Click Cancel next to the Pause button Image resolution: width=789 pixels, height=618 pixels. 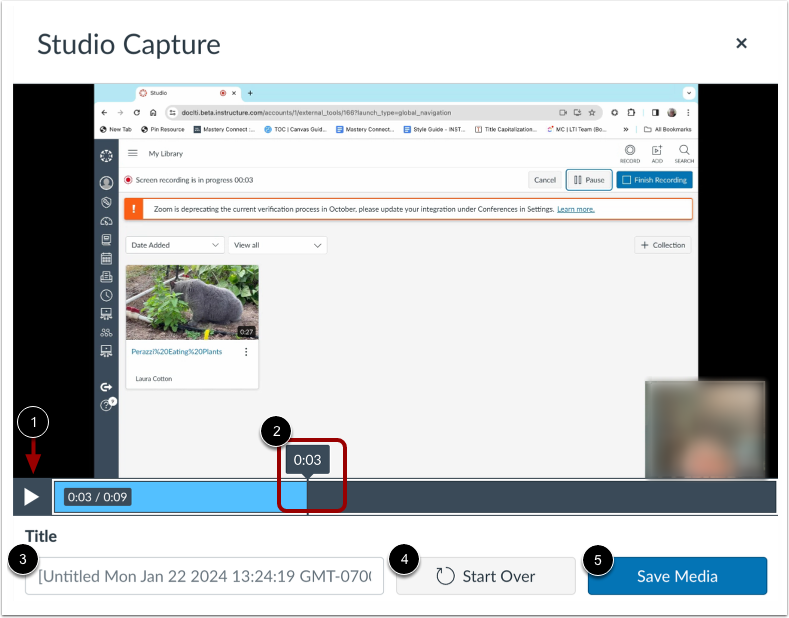tap(544, 180)
